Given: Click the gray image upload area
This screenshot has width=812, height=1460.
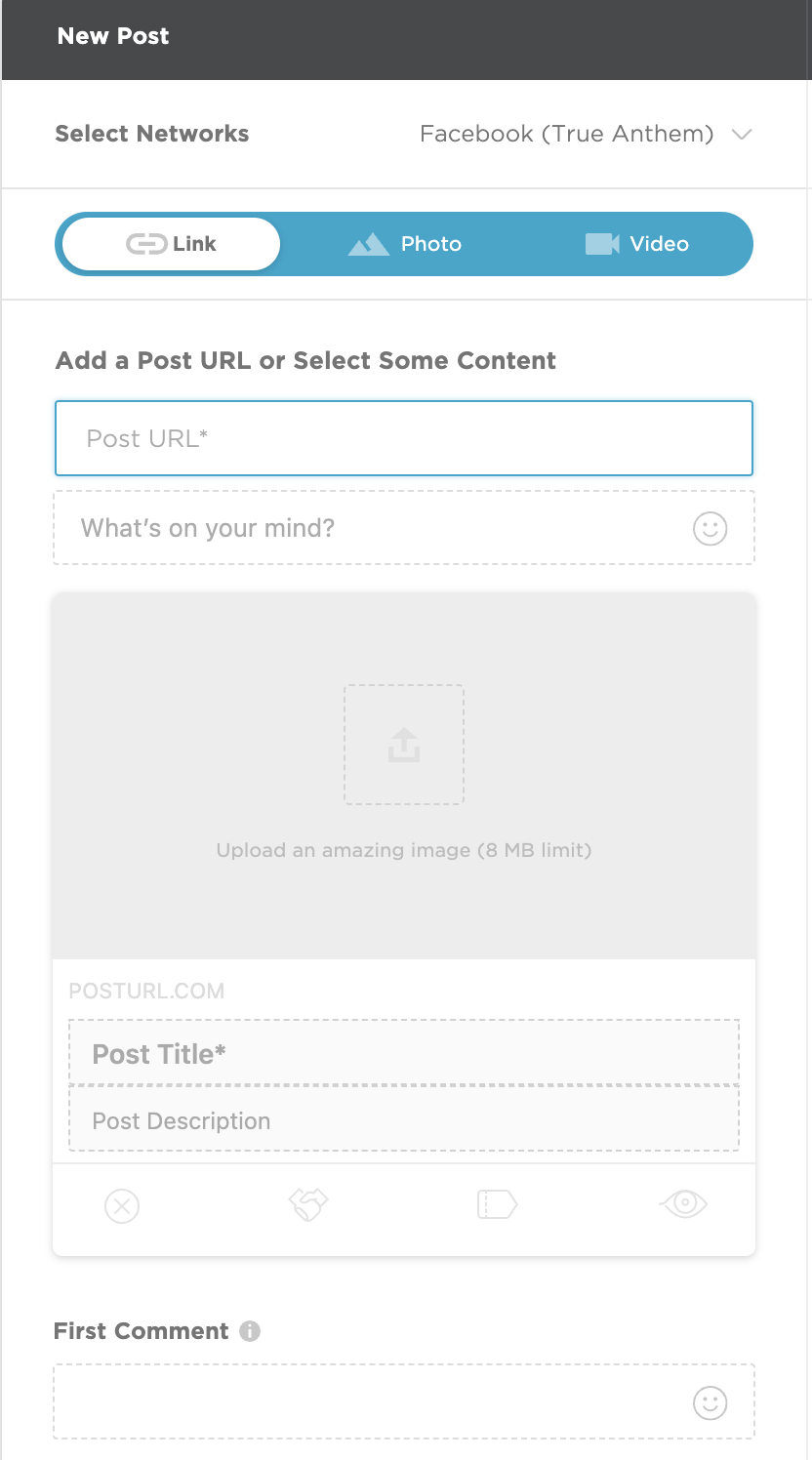Looking at the screenshot, I should (x=404, y=776).
